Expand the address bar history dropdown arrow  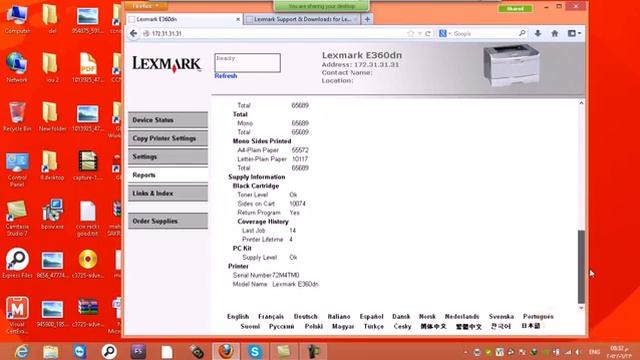[x=420, y=33]
